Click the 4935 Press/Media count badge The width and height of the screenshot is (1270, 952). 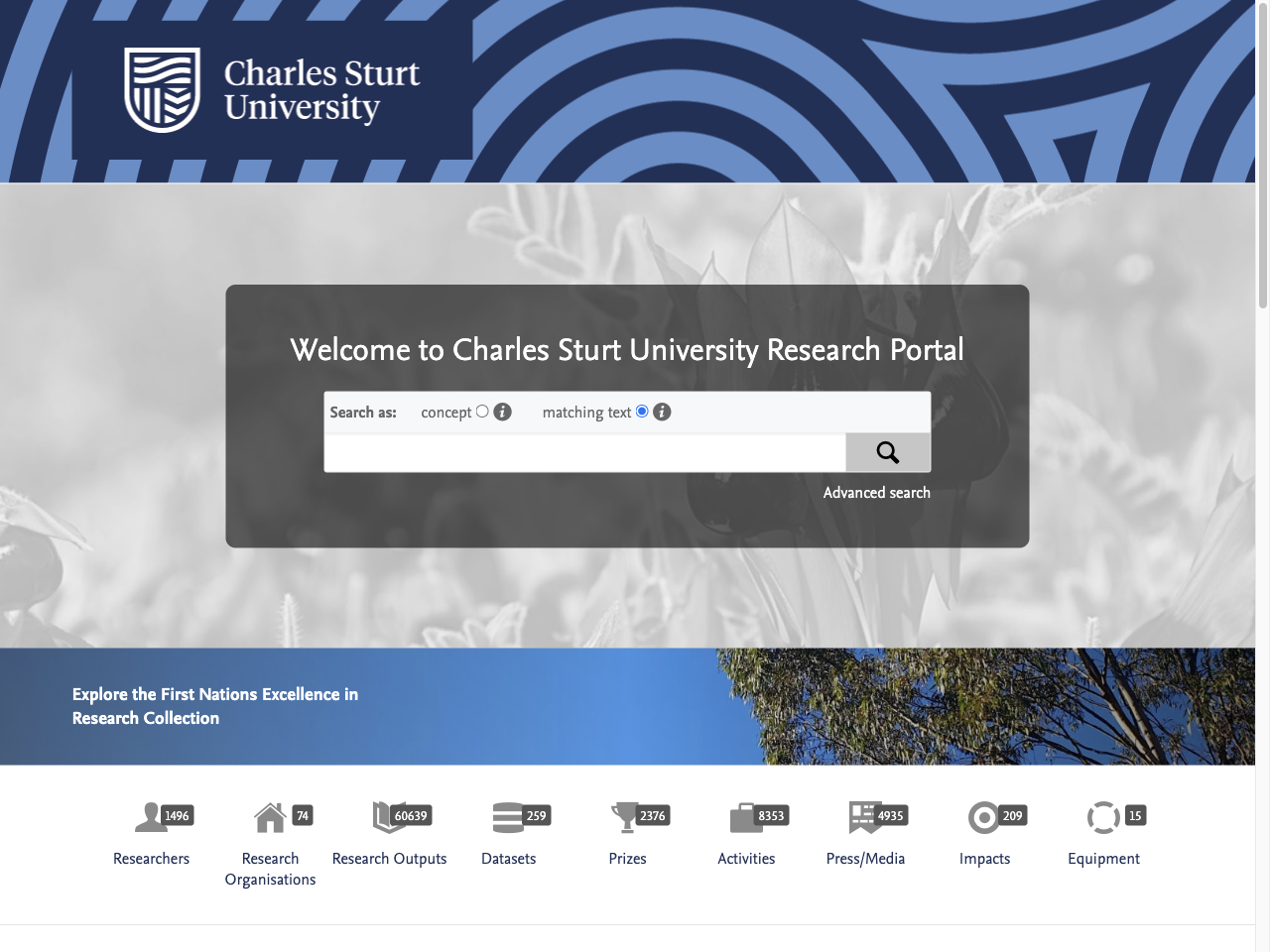point(890,816)
